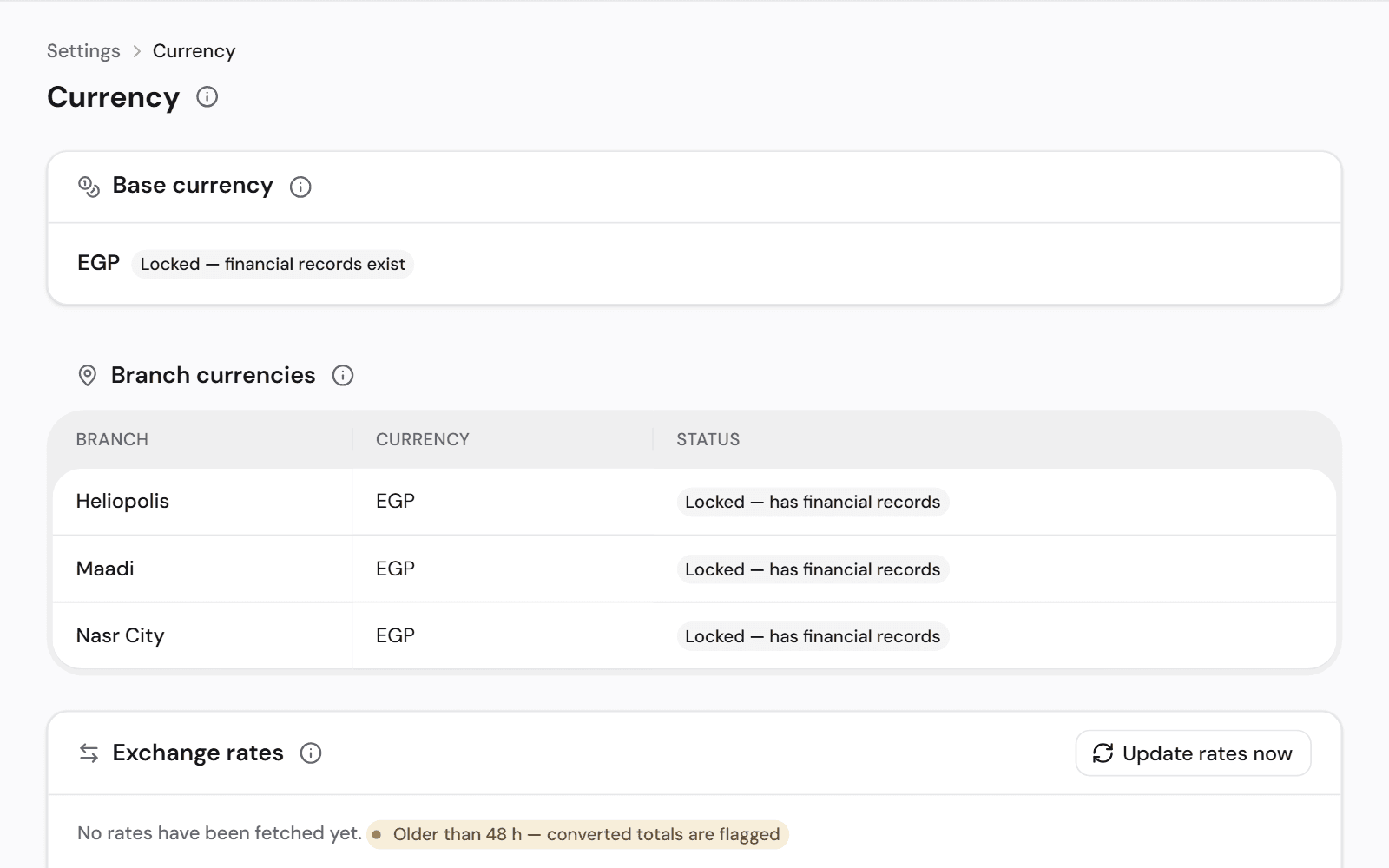Viewport: 1389px width, 868px height.
Task: Select the Nasr City branch name
Action: 120,635
